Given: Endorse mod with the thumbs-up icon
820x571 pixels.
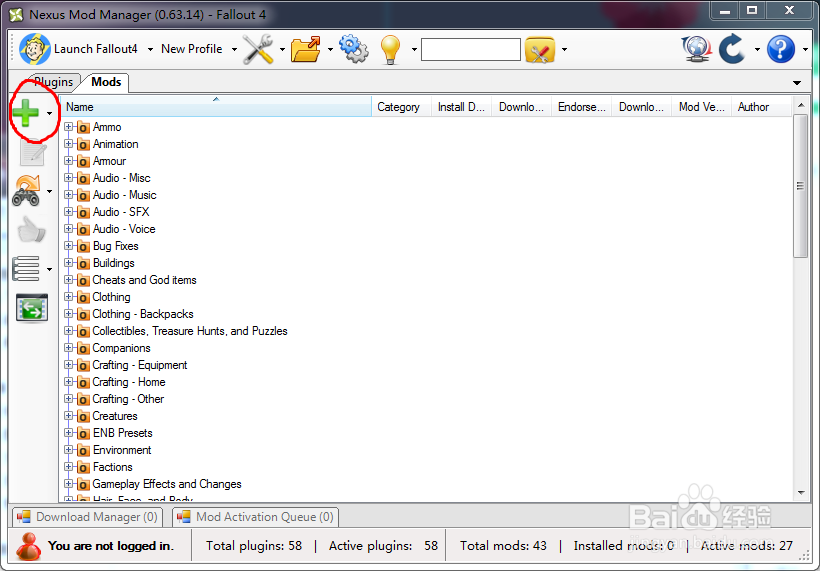Looking at the screenshot, I should tap(32, 230).
